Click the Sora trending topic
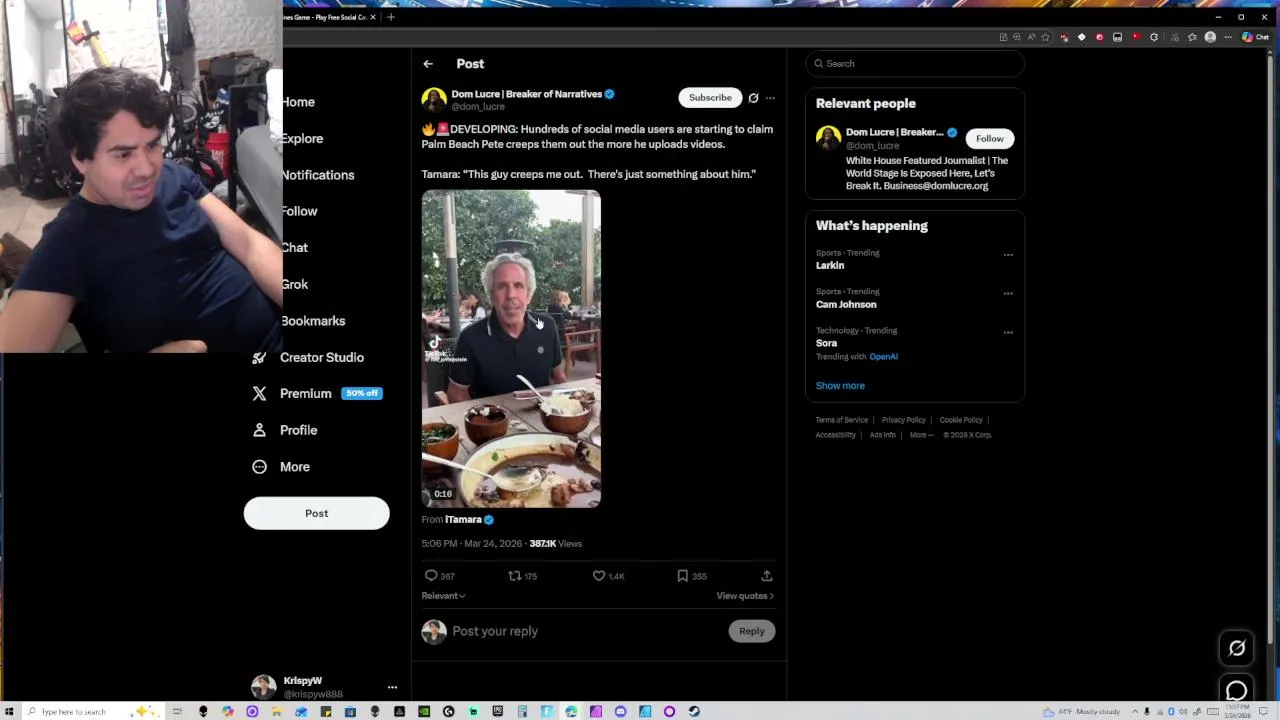Viewport: 1280px width, 720px height. pyautogui.click(x=826, y=344)
